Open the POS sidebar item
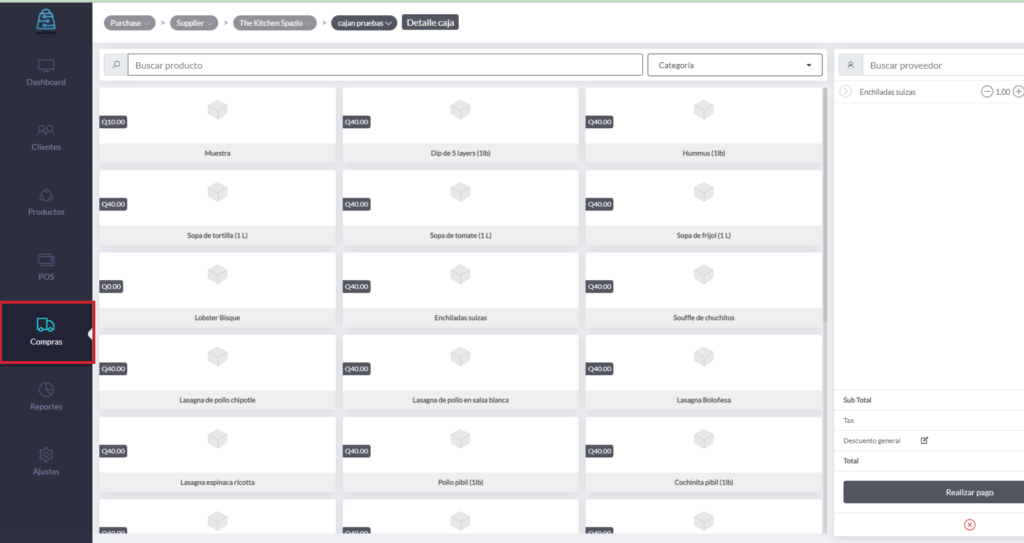The image size is (1024, 543). click(x=46, y=267)
